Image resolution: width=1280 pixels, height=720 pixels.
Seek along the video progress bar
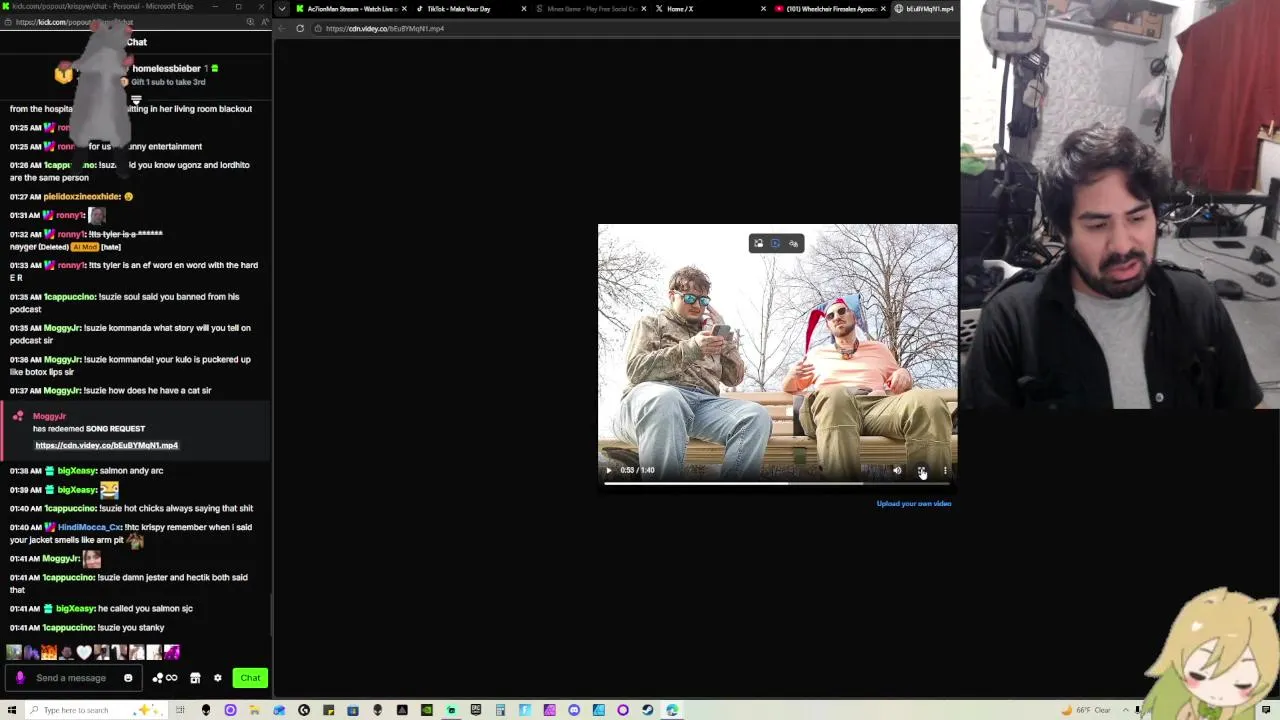tap(777, 484)
